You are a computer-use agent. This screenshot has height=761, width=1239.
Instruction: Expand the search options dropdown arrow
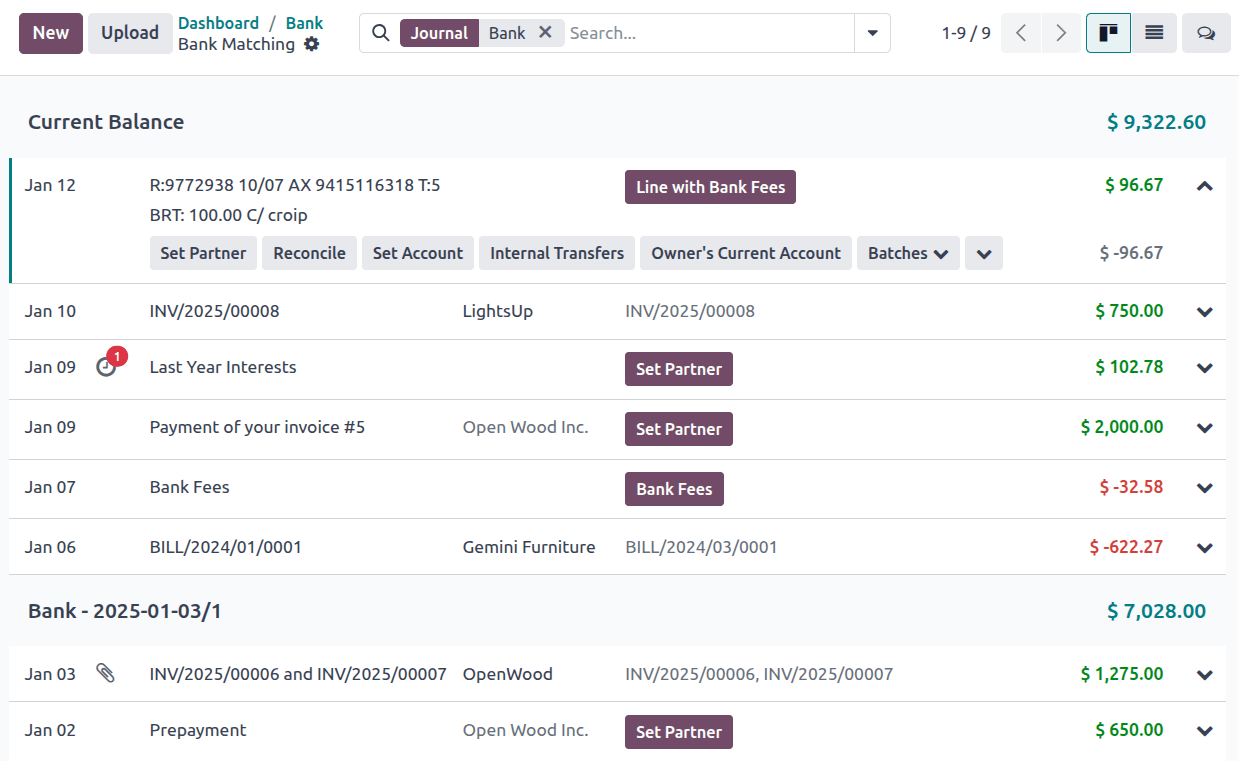point(871,33)
